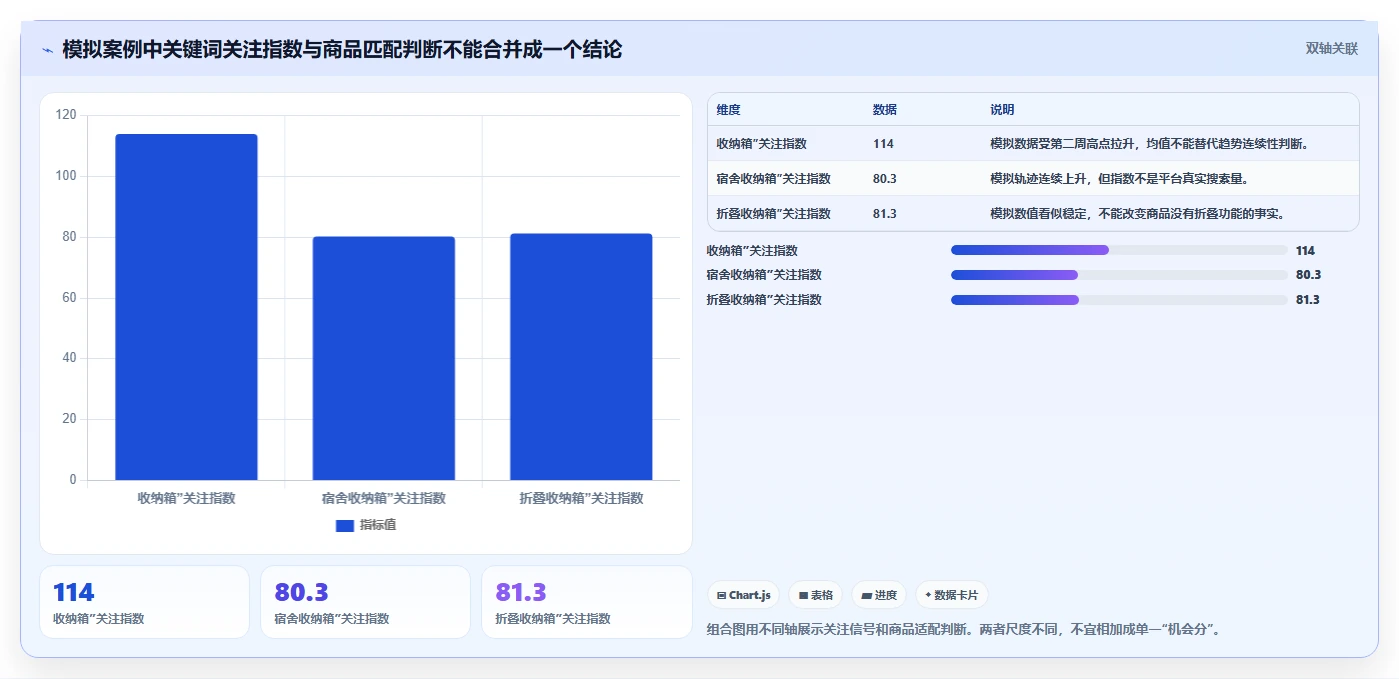This screenshot has height=679, width=1399.
Task: Click x-axis label 宿舍收纳箱"关注指数
Action: (384, 498)
